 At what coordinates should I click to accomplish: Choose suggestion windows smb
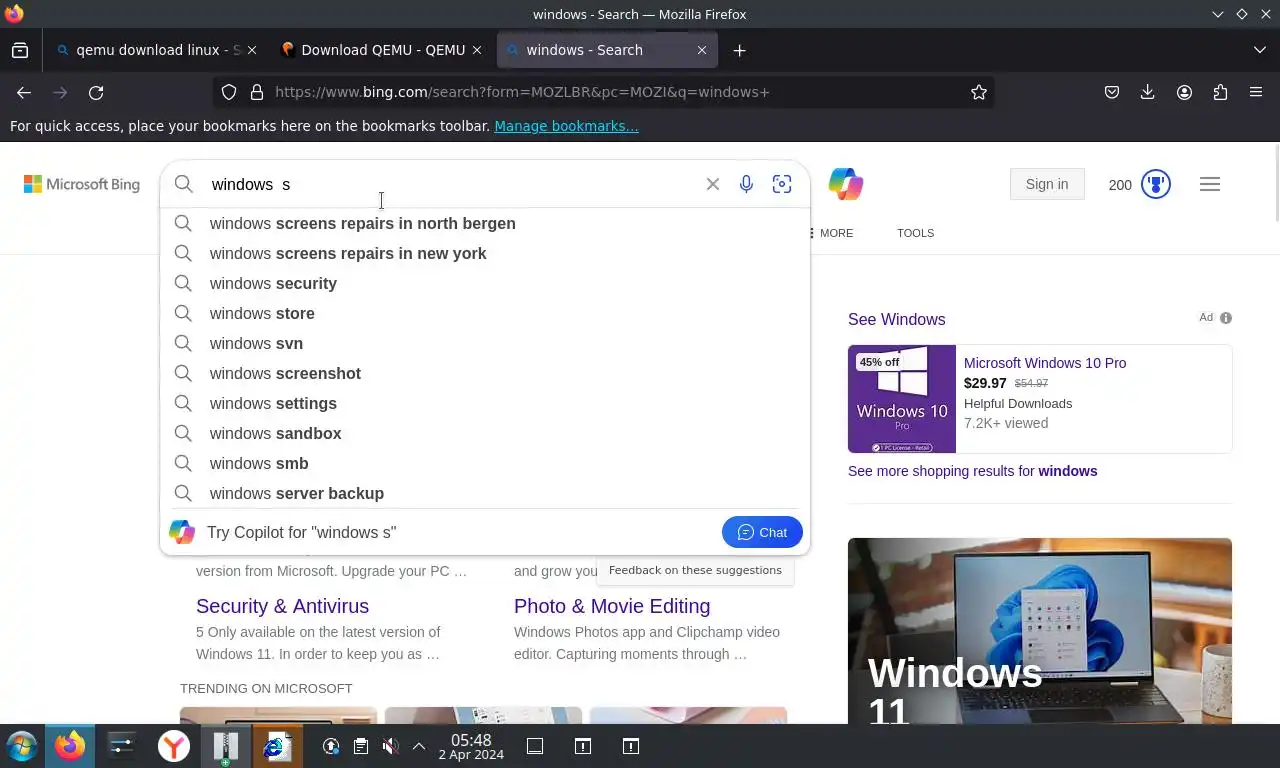[485, 463]
